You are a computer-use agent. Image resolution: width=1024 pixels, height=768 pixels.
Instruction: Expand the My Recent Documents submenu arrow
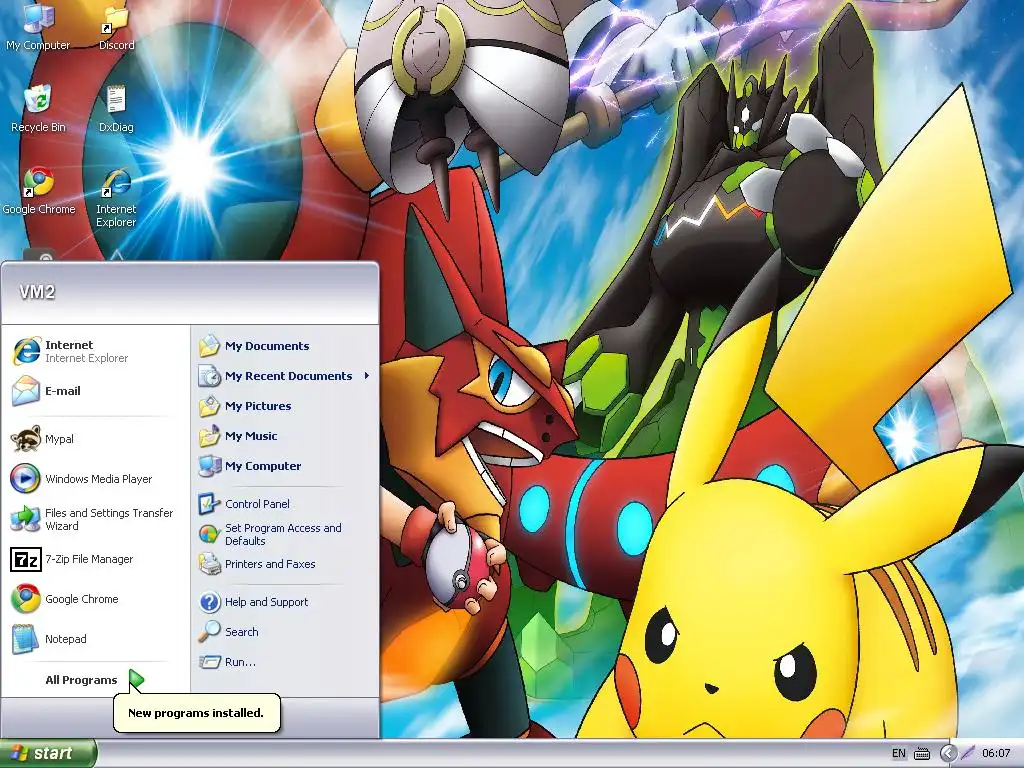point(367,376)
